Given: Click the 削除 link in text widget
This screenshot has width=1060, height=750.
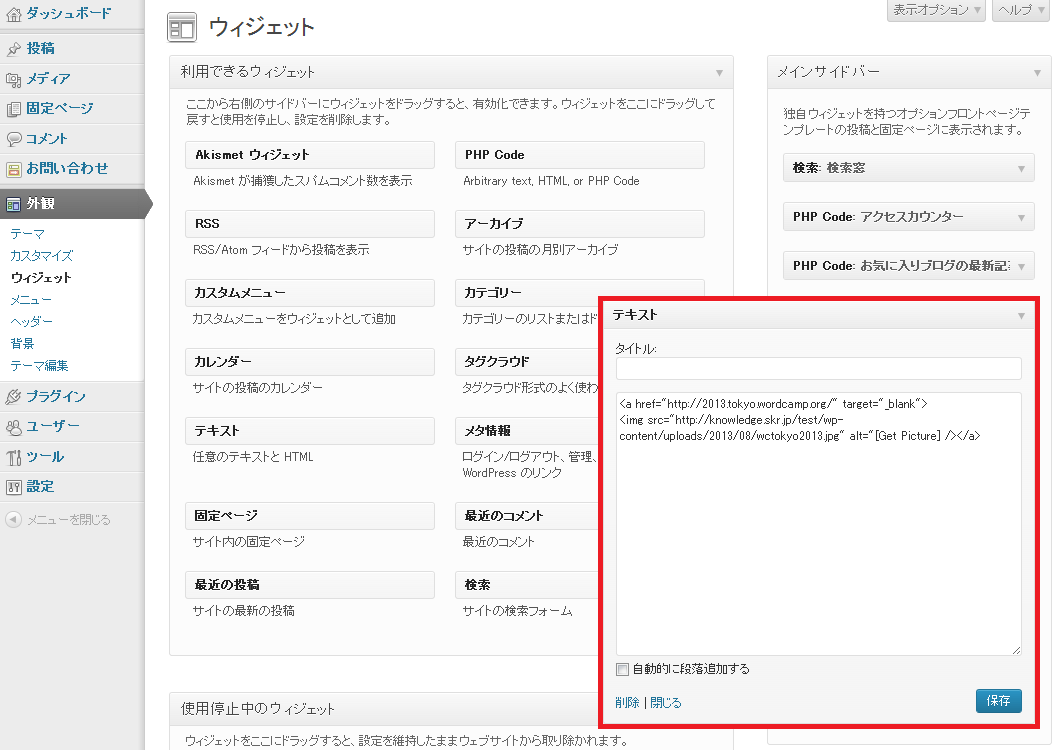Looking at the screenshot, I should [627, 702].
